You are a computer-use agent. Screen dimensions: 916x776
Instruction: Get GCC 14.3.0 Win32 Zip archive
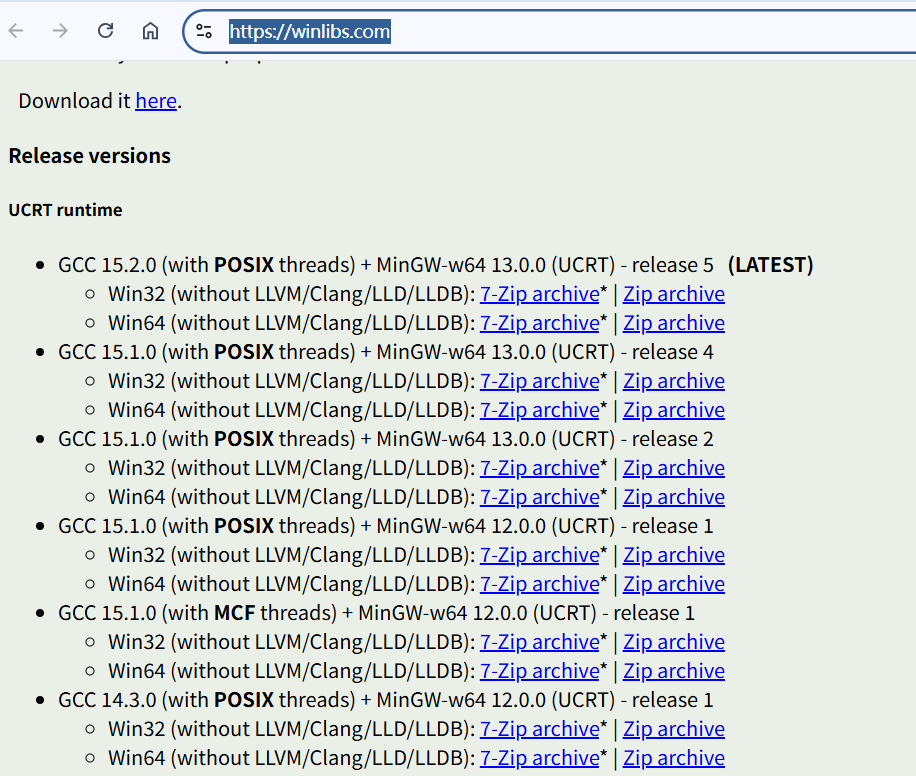(x=673, y=729)
